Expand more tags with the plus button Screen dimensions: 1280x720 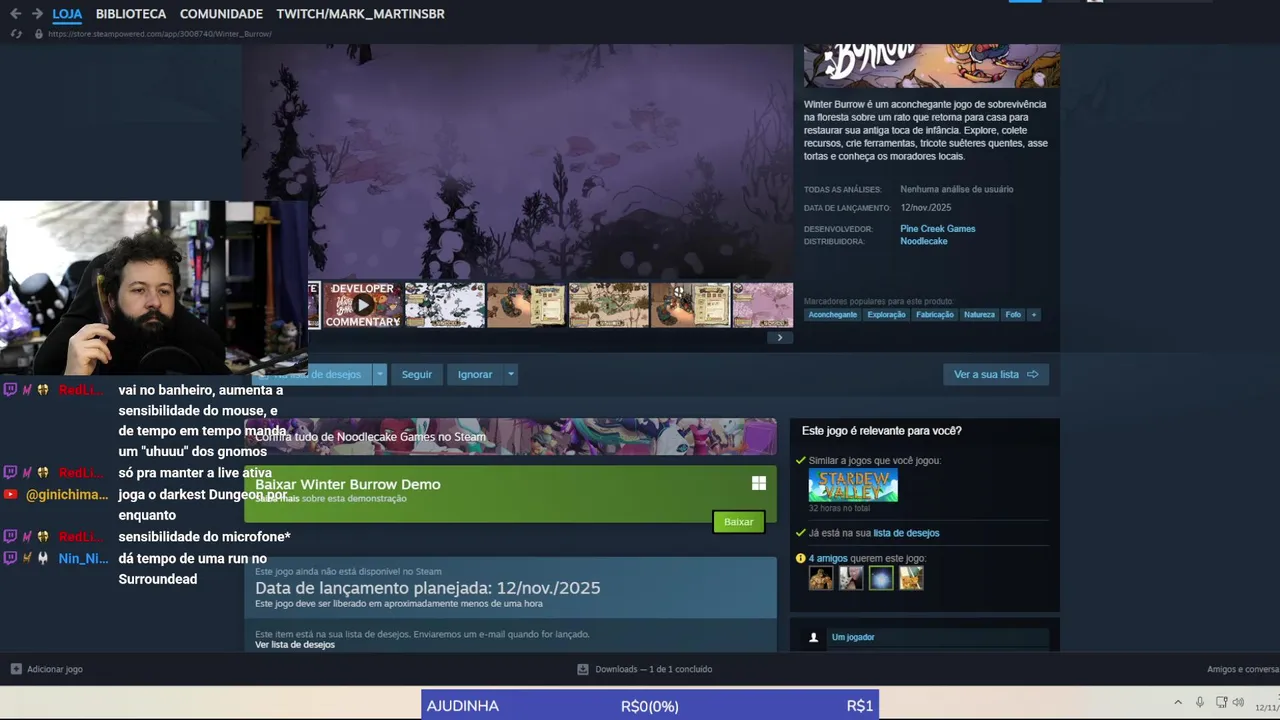pos(1034,314)
